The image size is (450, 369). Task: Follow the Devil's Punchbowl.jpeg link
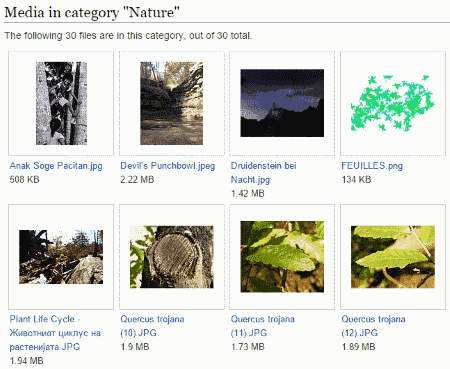pyautogui.click(x=168, y=166)
